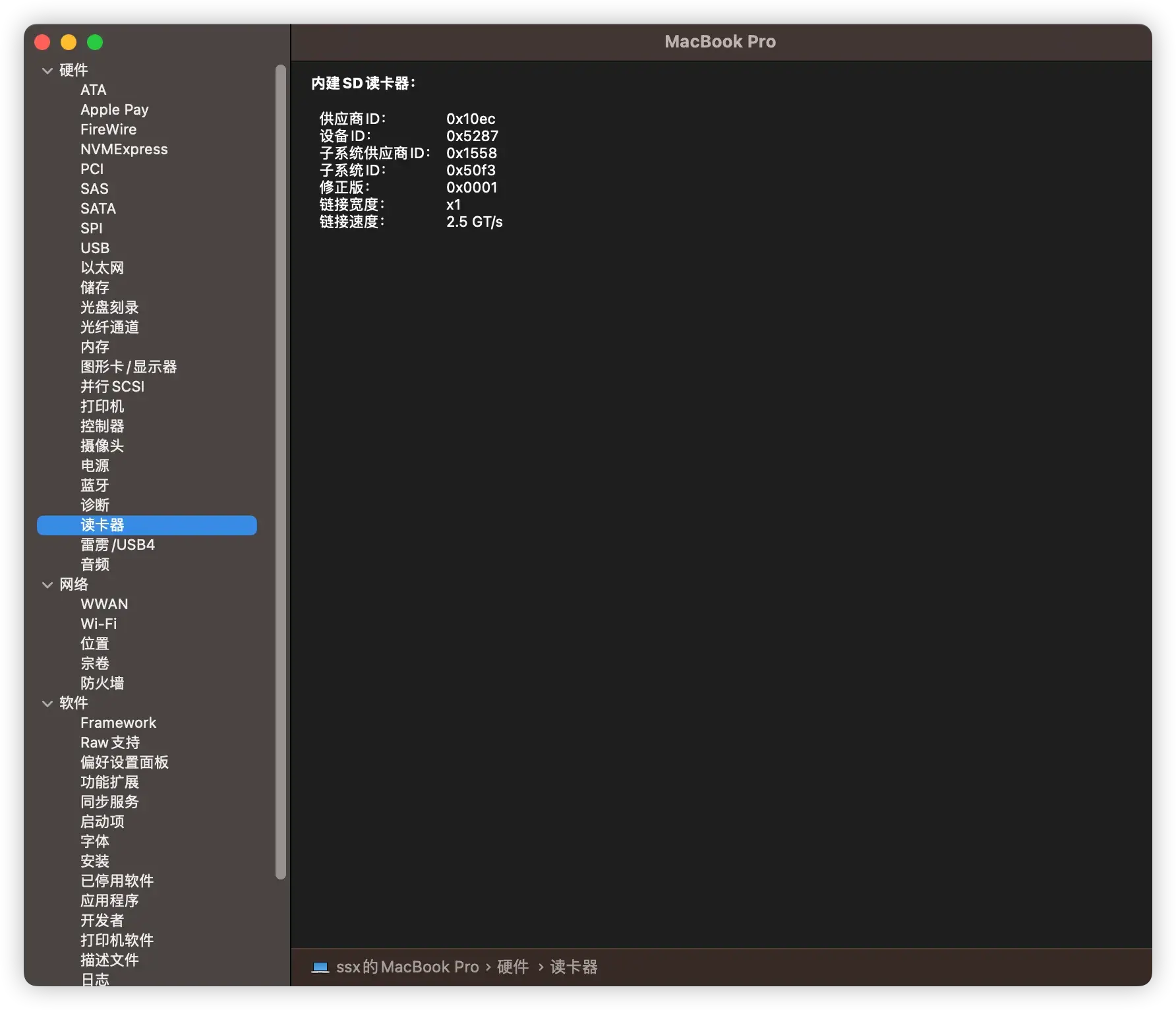Click the subsystem vendor value 0x1558
Viewport: 1176px width, 1010px height.
pyautogui.click(x=472, y=153)
